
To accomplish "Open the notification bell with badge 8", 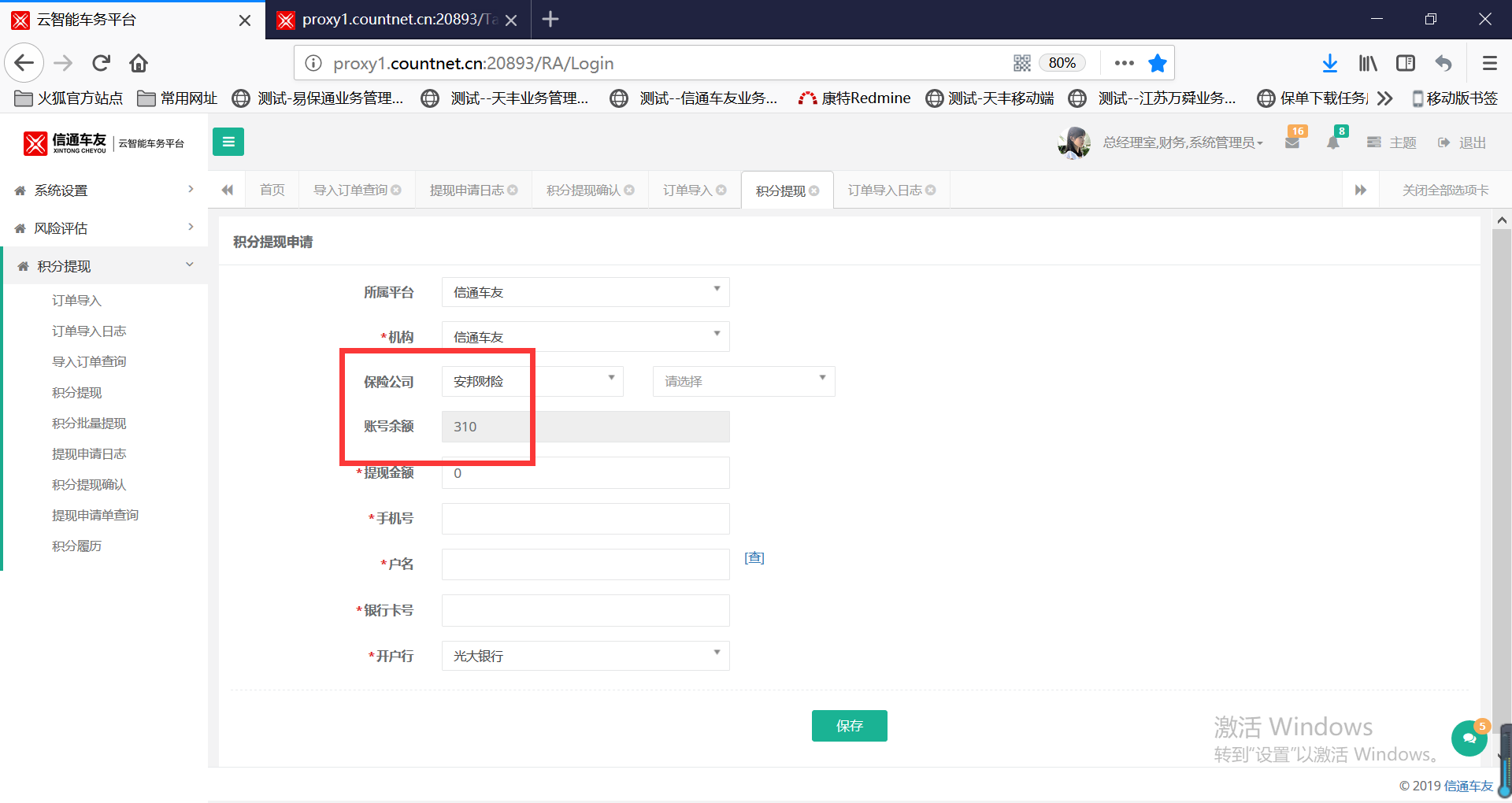I will [x=1333, y=142].
